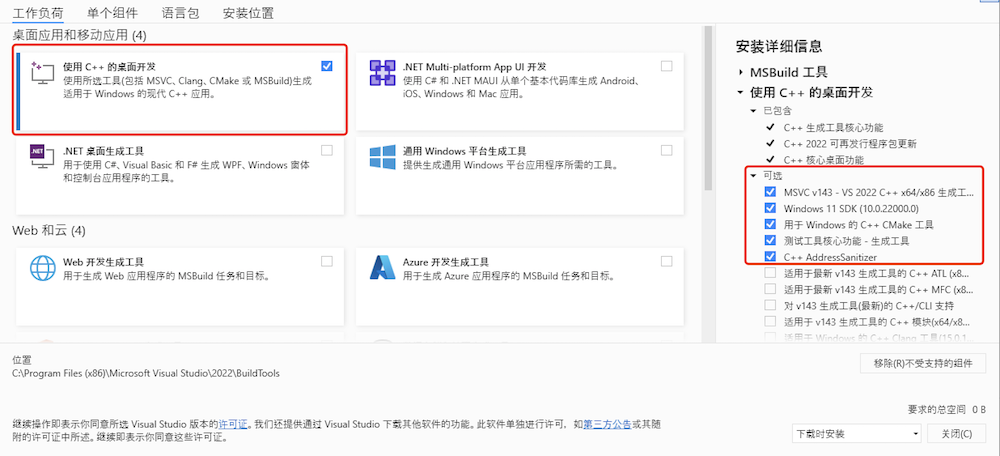Uncheck 测试工具核心功能 - 生成工具
The height and width of the screenshot is (456, 1000).
(x=770, y=241)
